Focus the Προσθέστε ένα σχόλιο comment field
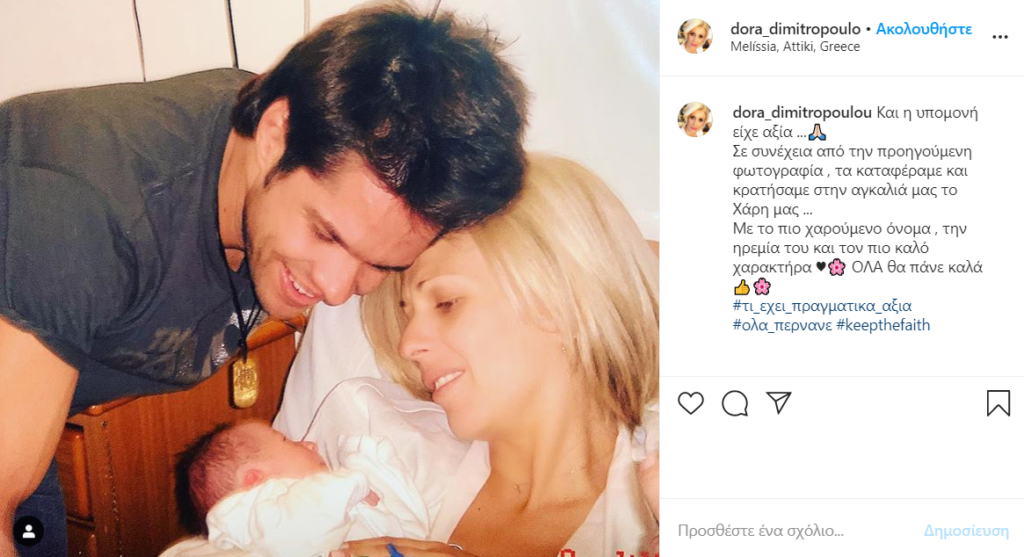The height and width of the screenshot is (557, 1024). click(x=793, y=531)
